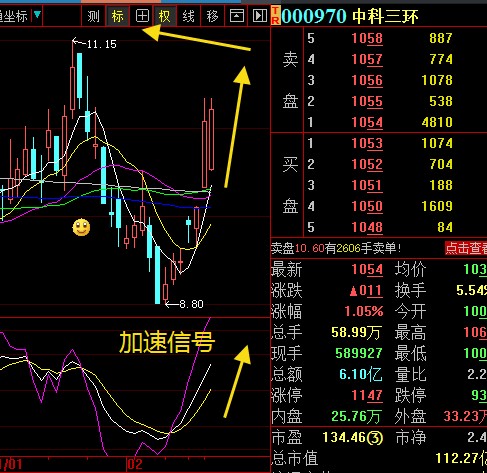Click the 卖盘10.60 sell order alert text
This screenshot has width=487, height=473.
coord(336,248)
